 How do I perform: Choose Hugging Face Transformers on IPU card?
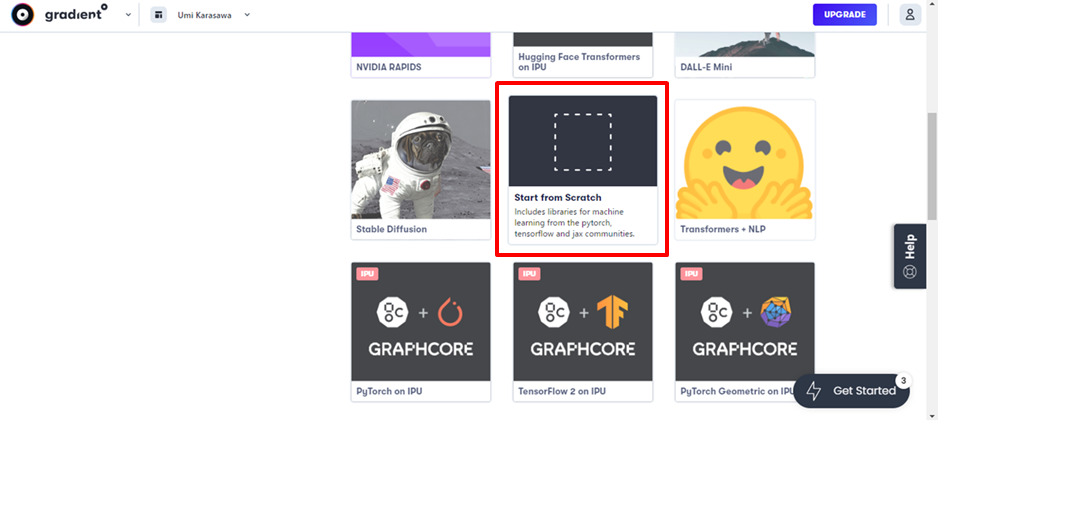[x=583, y=55]
